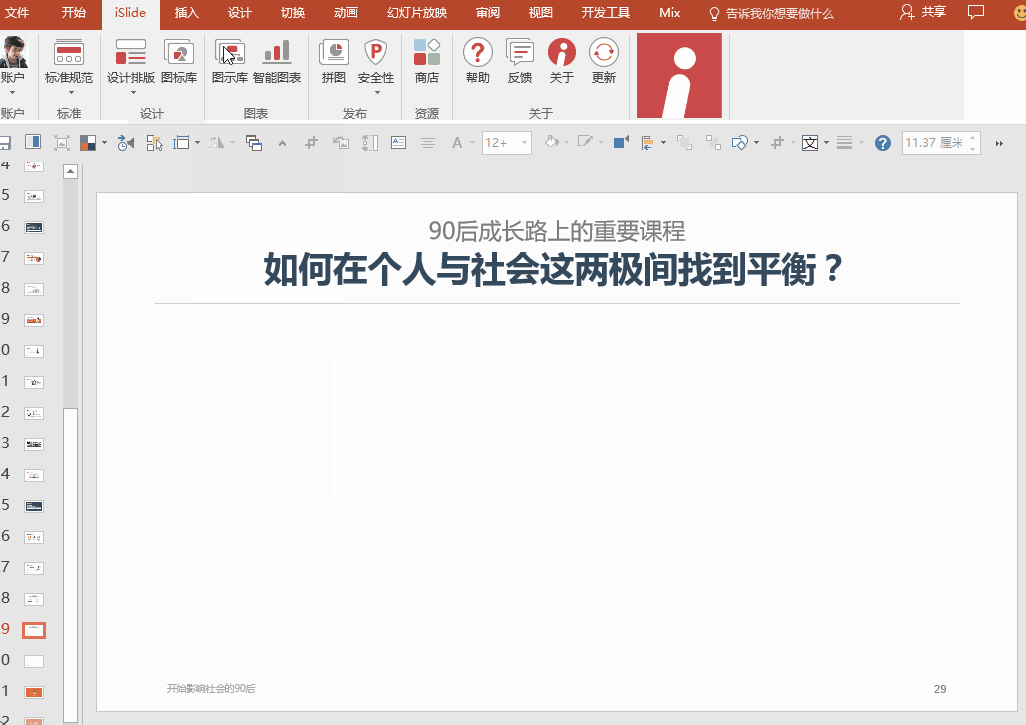1026x725 pixels.
Task: Open the 智能图表 smart chart tool
Action: pos(277,61)
